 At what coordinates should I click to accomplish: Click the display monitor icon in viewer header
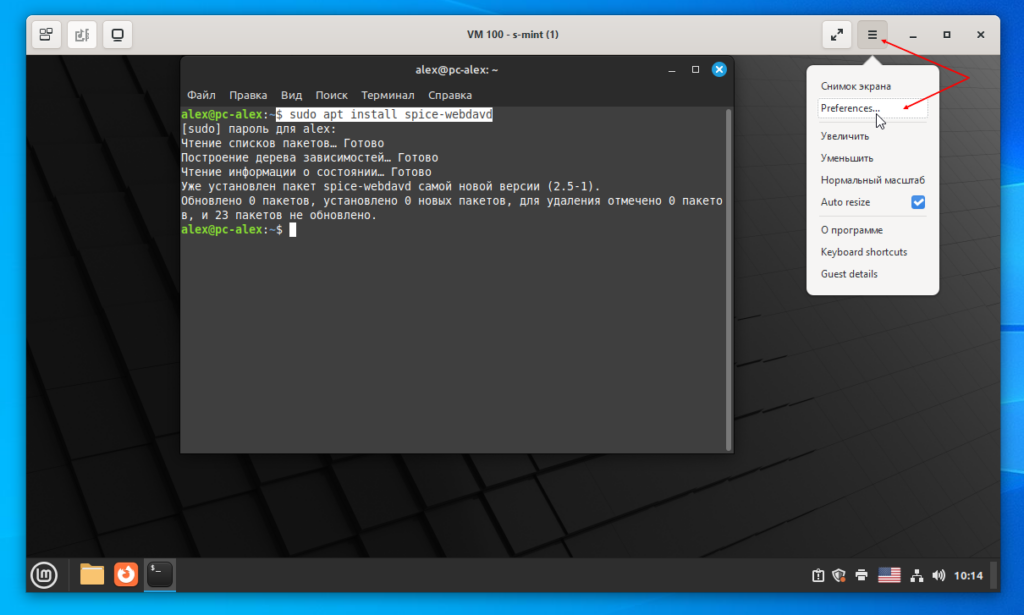point(118,35)
